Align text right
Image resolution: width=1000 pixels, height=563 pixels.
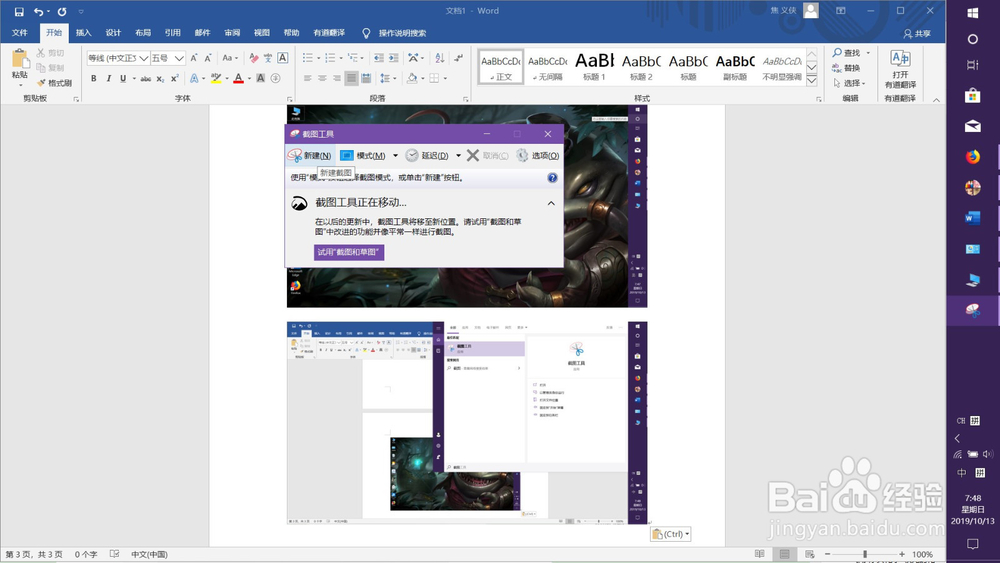pos(337,78)
